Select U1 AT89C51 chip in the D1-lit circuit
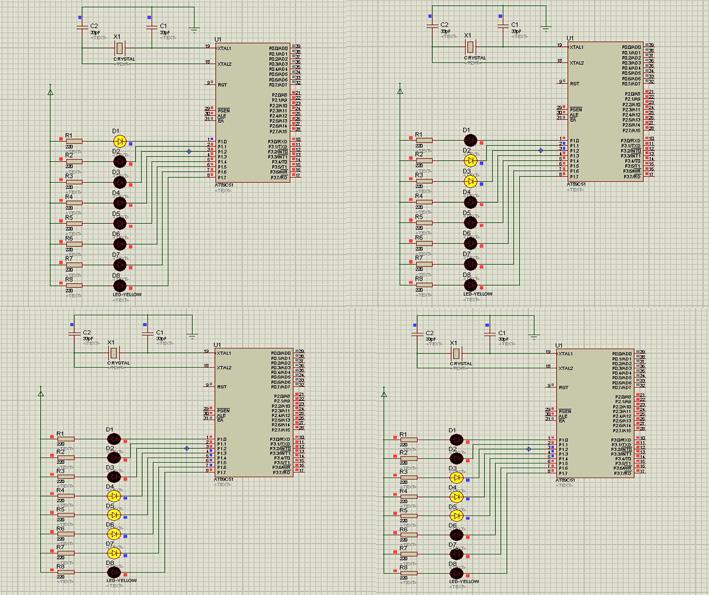709x595 pixels. [253, 113]
